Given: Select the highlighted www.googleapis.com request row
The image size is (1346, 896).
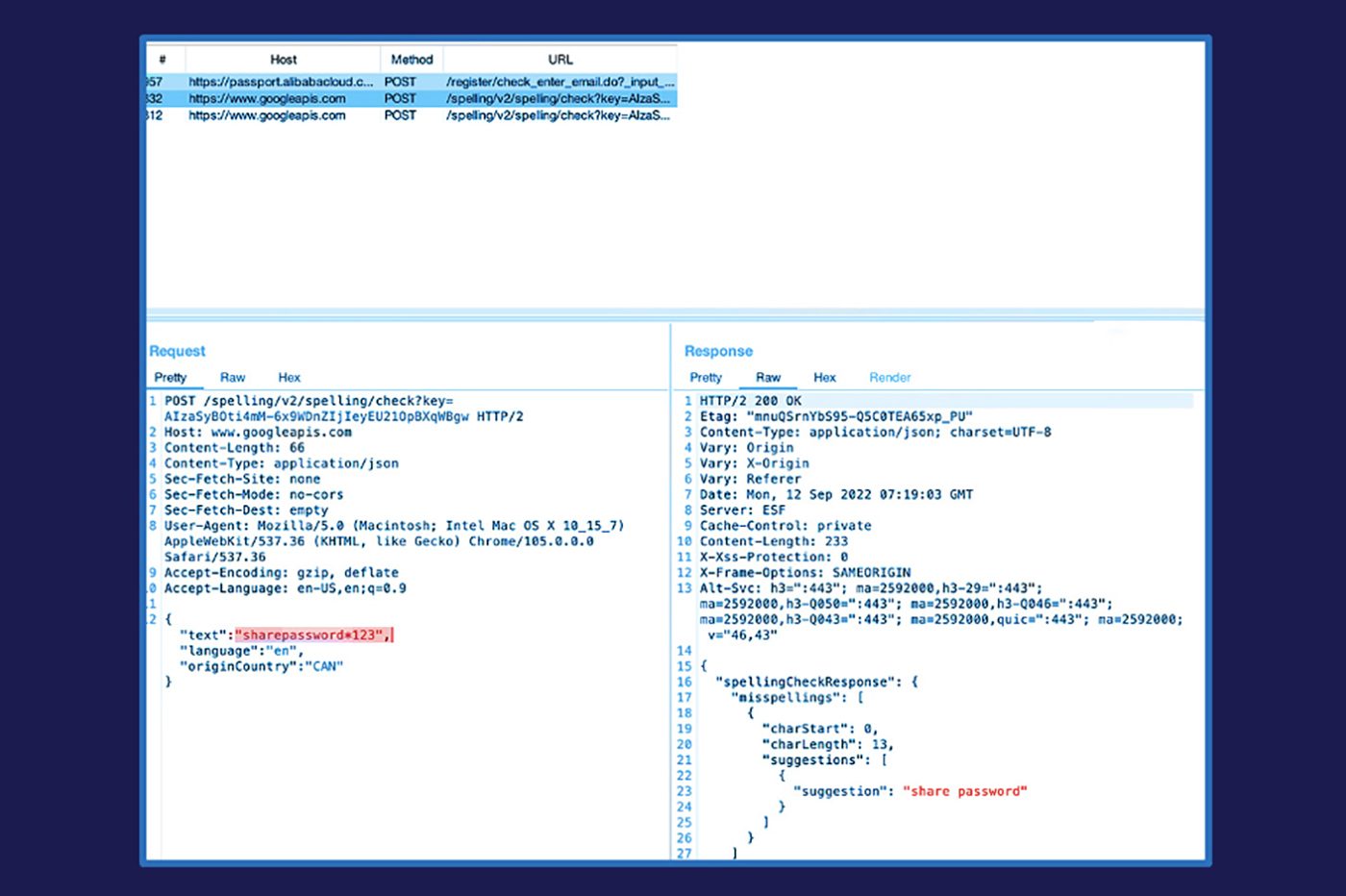Looking at the screenshot, I should click(x=411, y=98).
